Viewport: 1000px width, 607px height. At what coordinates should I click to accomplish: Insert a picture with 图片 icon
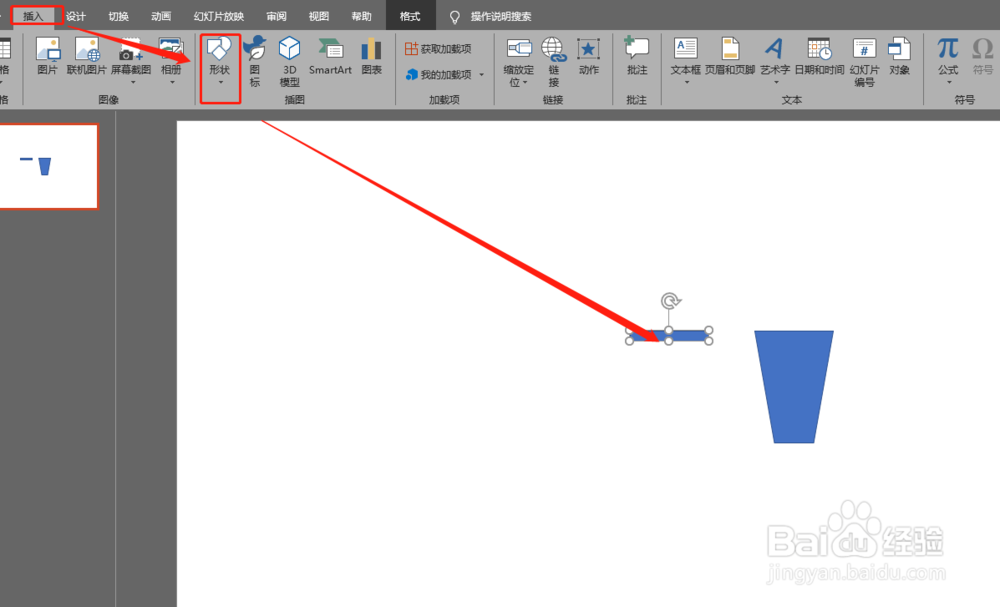[48, 56]
